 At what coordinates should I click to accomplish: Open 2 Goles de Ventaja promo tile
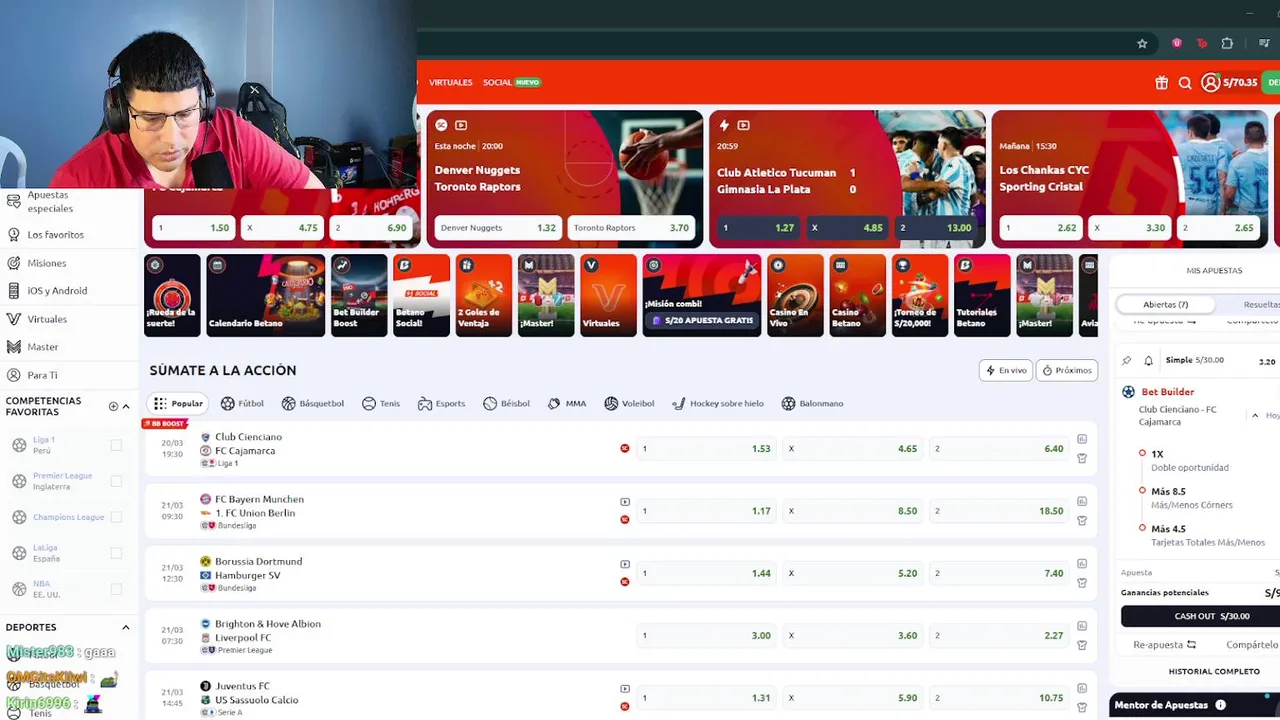(483, 295)
